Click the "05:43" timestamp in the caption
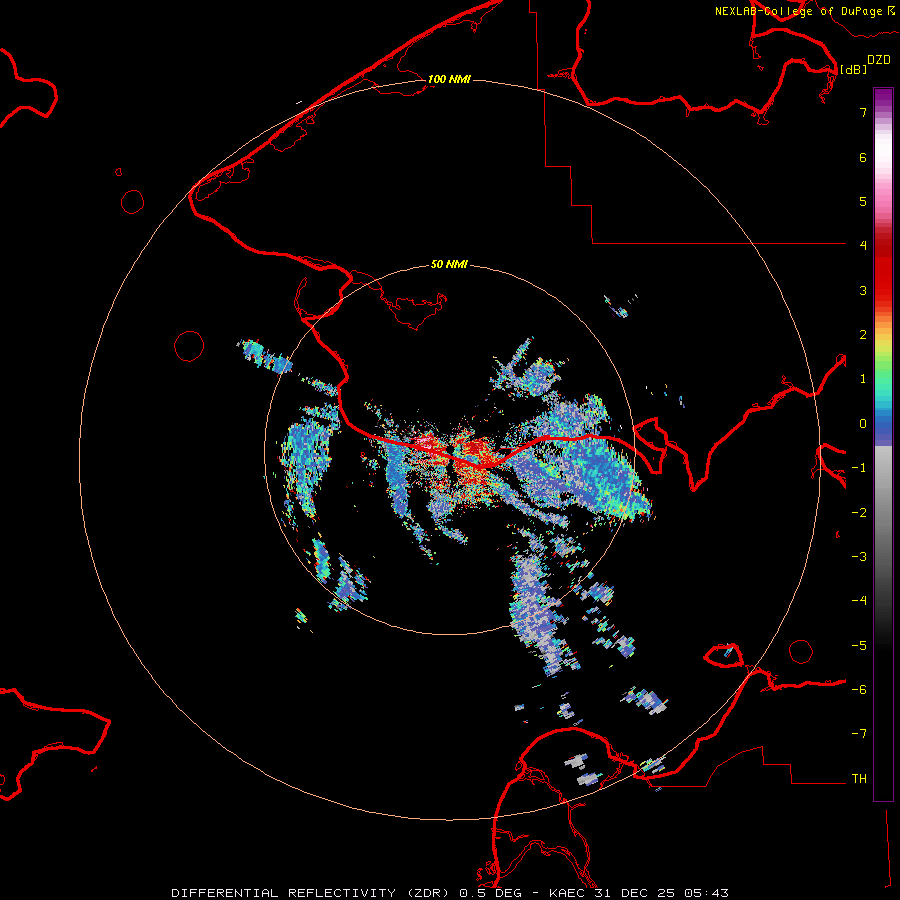 707,893
